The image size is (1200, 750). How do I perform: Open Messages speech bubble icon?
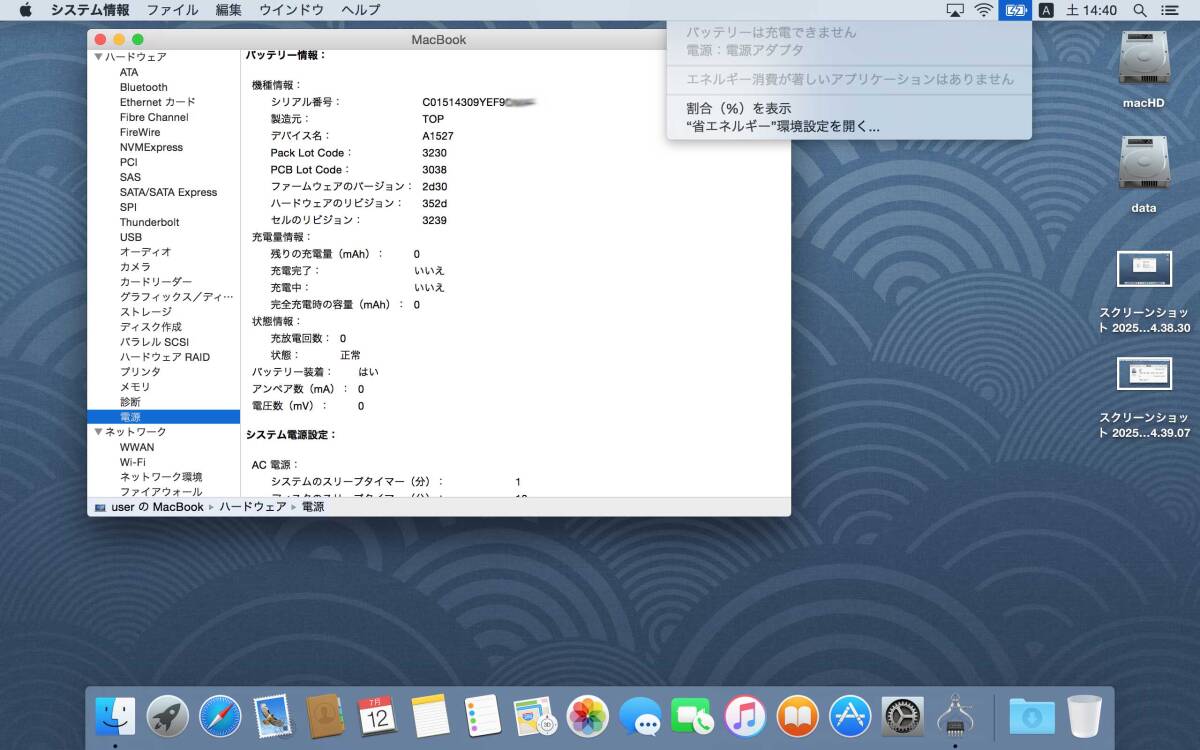click(x=640, y=716)
